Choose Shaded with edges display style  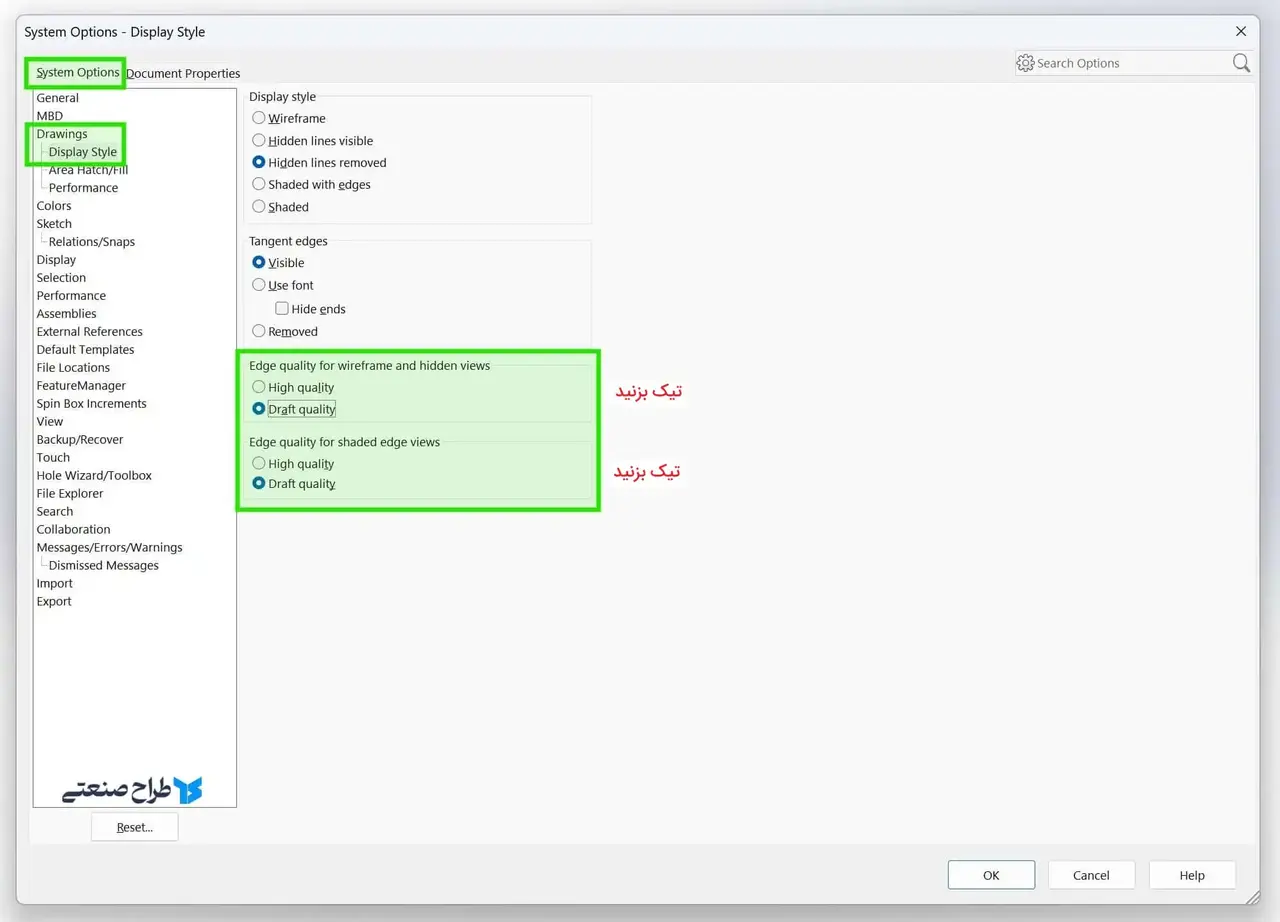259,184
